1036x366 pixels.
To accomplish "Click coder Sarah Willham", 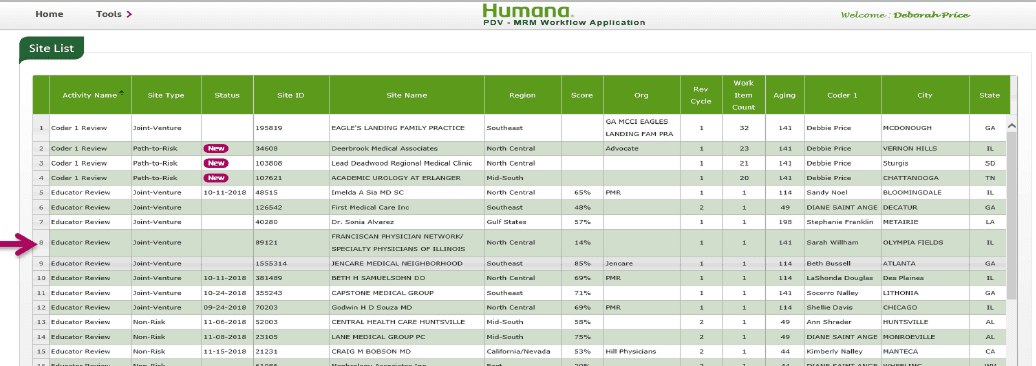I will pyautogui.click(x=832, y=242).
